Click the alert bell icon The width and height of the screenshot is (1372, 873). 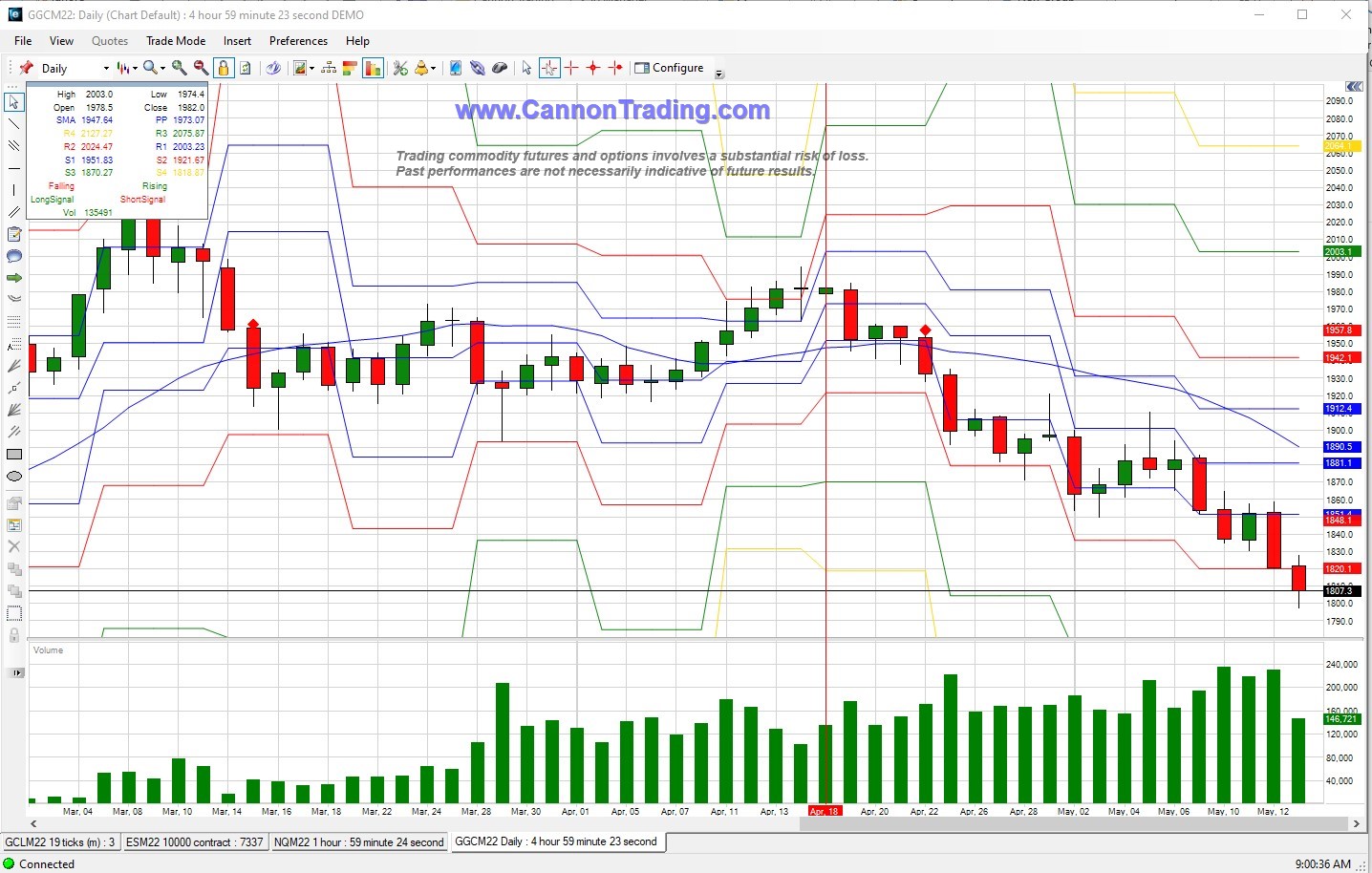pyautogui.click(x=421, y=68)
